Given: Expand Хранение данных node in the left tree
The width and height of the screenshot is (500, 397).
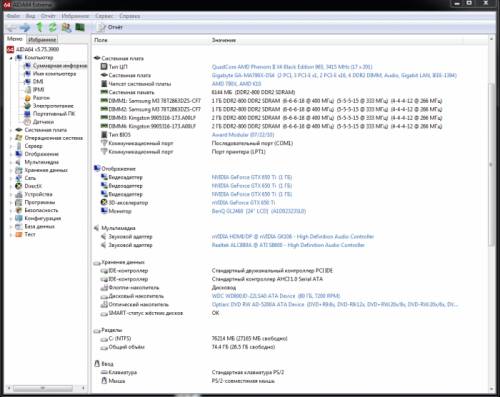Looking at the screenshot, I should (11, 170).
